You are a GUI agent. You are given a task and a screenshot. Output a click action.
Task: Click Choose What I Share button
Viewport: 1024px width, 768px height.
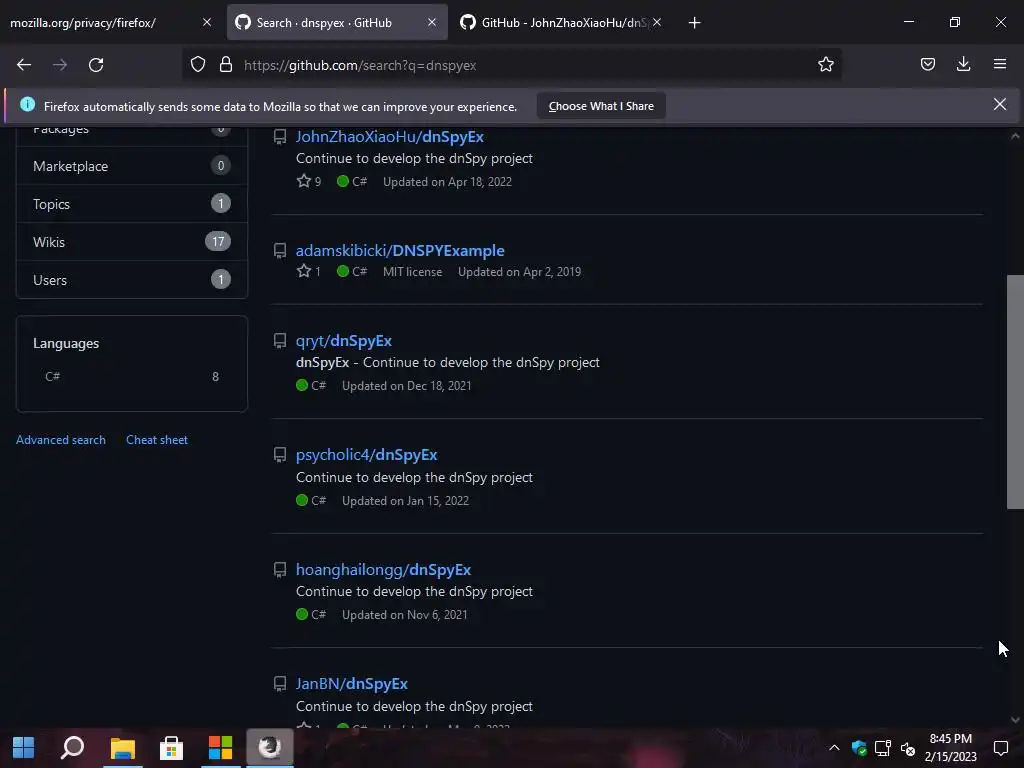tap(601, 106)
